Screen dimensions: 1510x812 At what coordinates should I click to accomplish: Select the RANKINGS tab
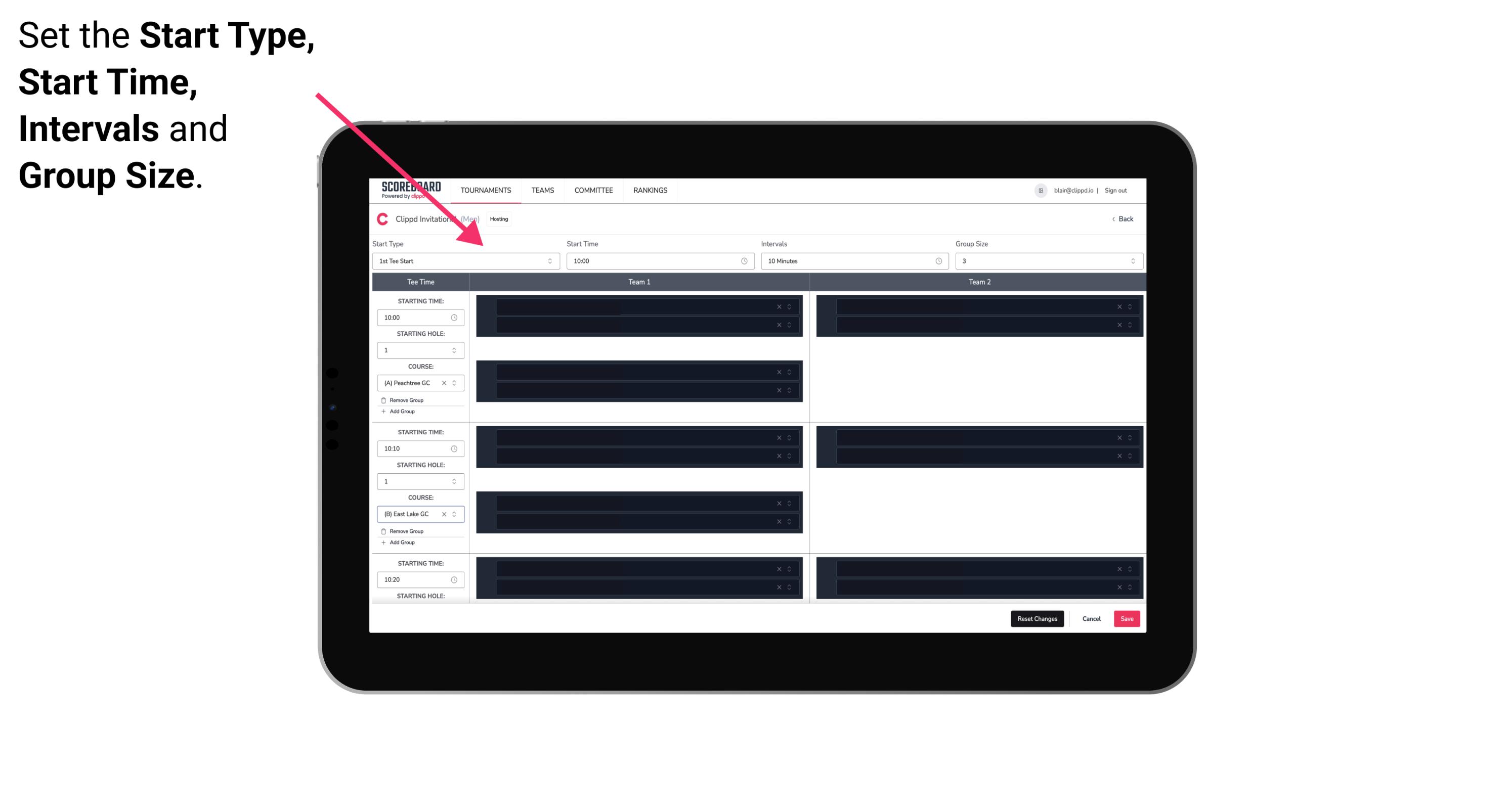650,190
